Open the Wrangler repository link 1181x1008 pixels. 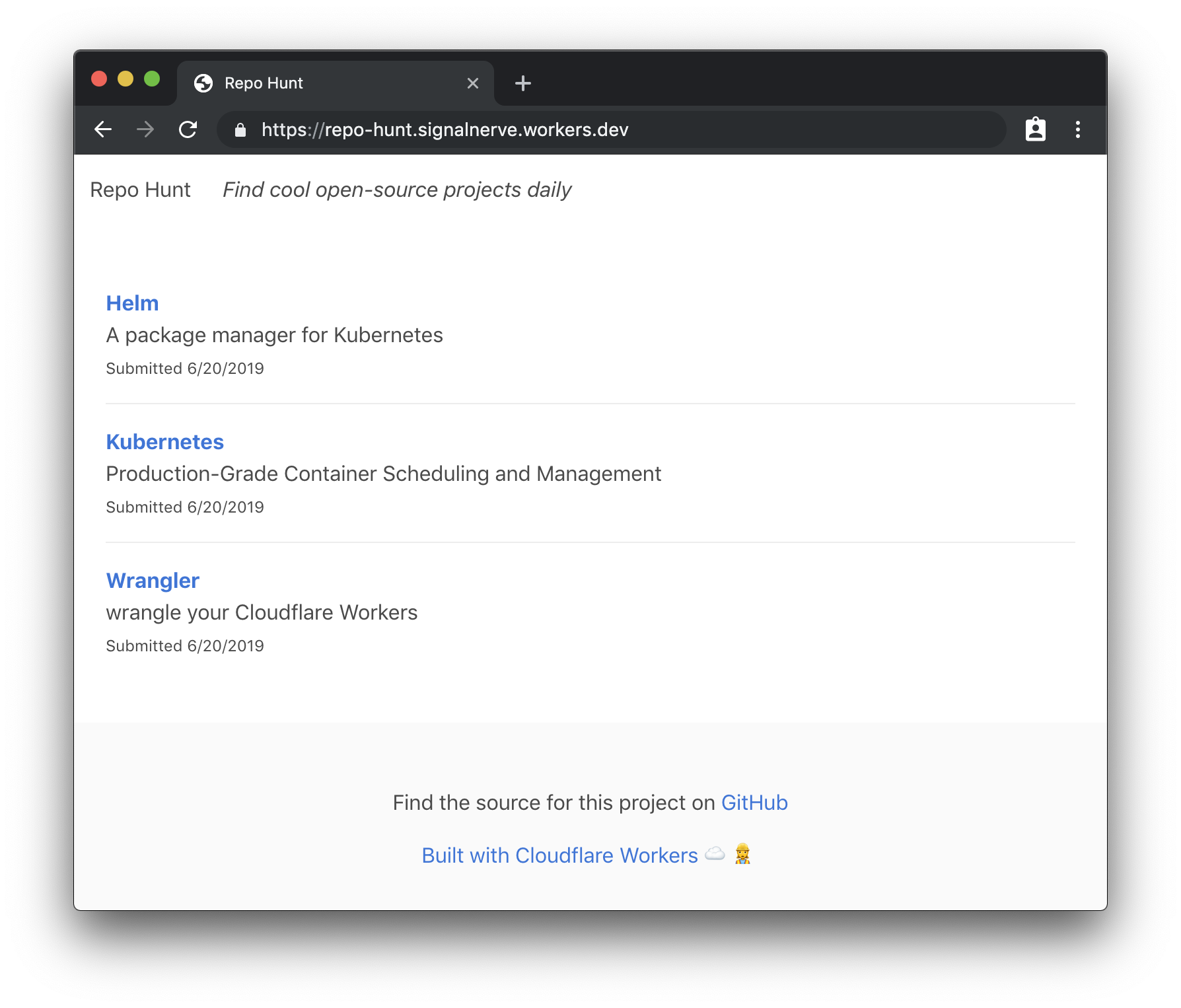coord(153,581)
